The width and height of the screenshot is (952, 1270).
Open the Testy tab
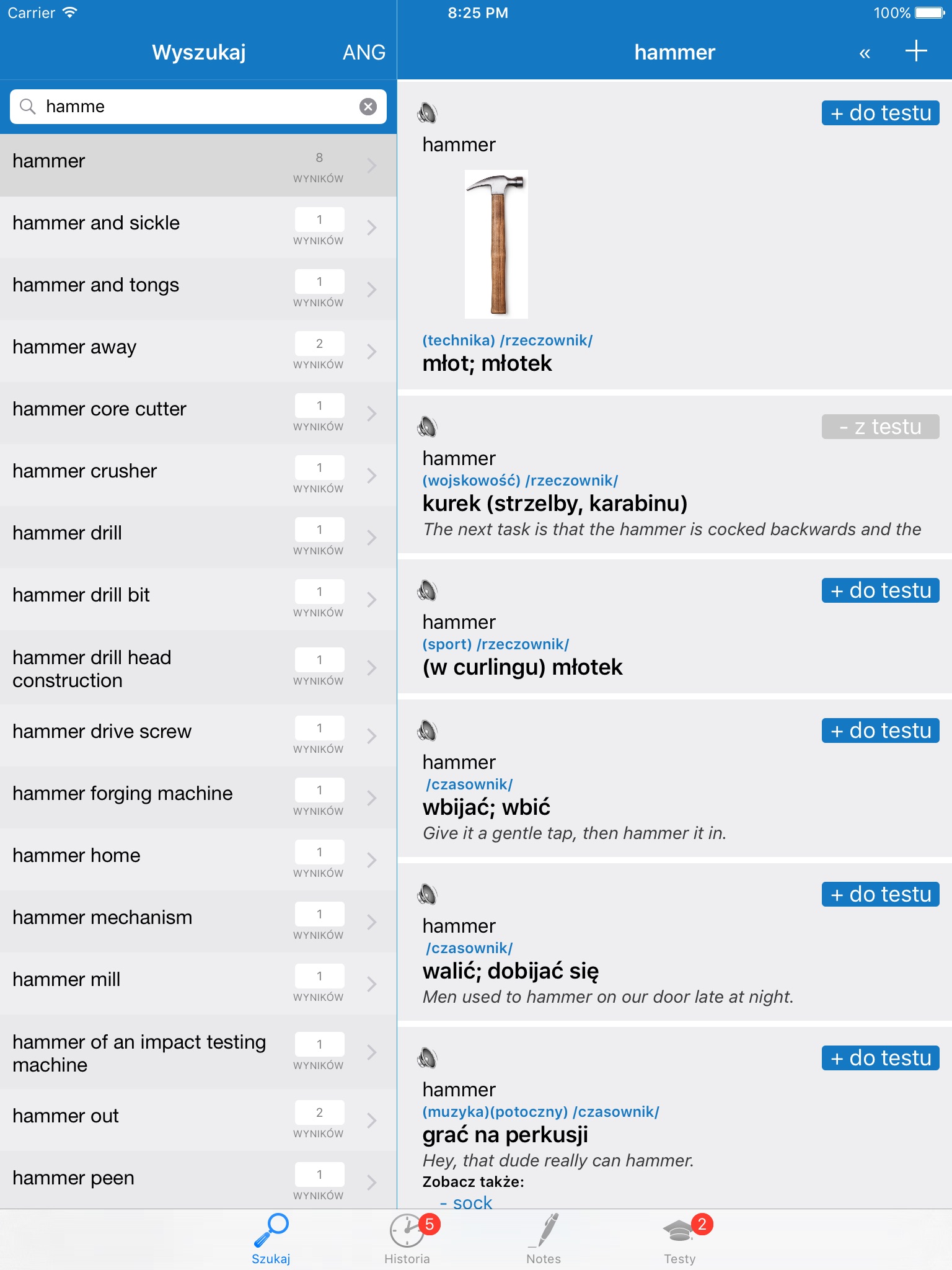[x=680, y=1238]
